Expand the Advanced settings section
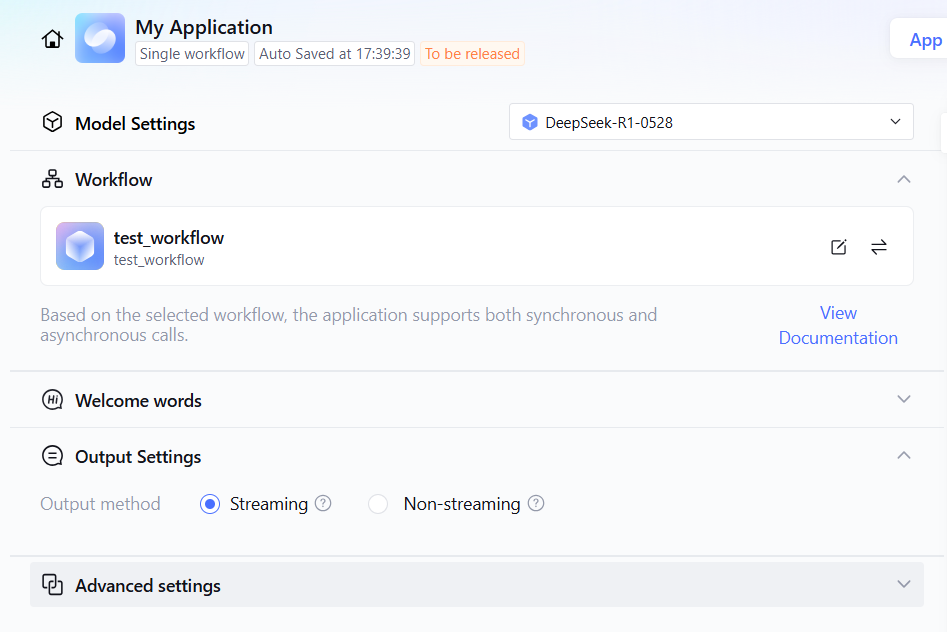The width and height of the screenshot is (947, 632). pyautogui.click(x=904, y=584)
